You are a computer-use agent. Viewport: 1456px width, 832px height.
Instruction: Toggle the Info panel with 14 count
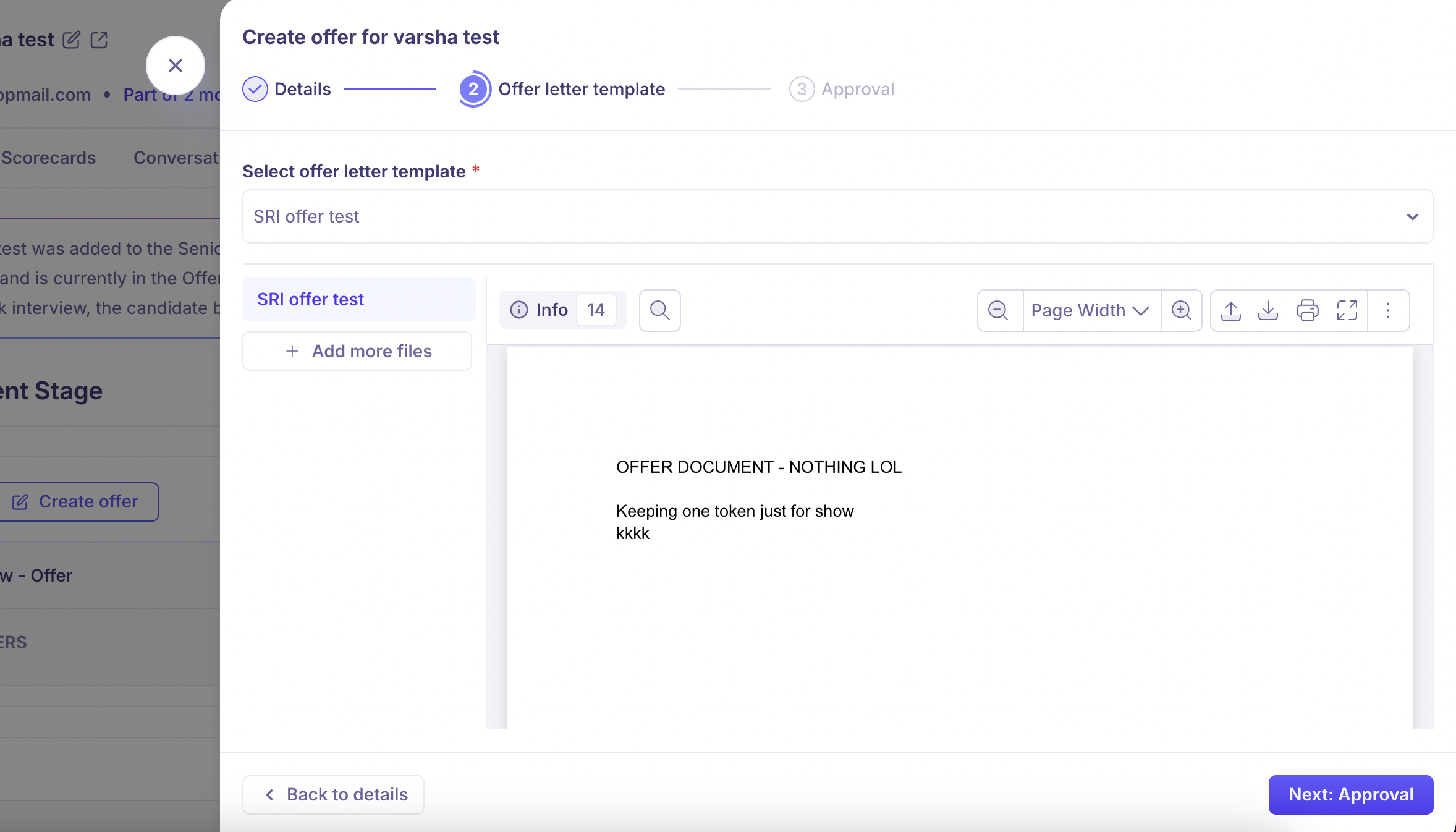(562, 310)
